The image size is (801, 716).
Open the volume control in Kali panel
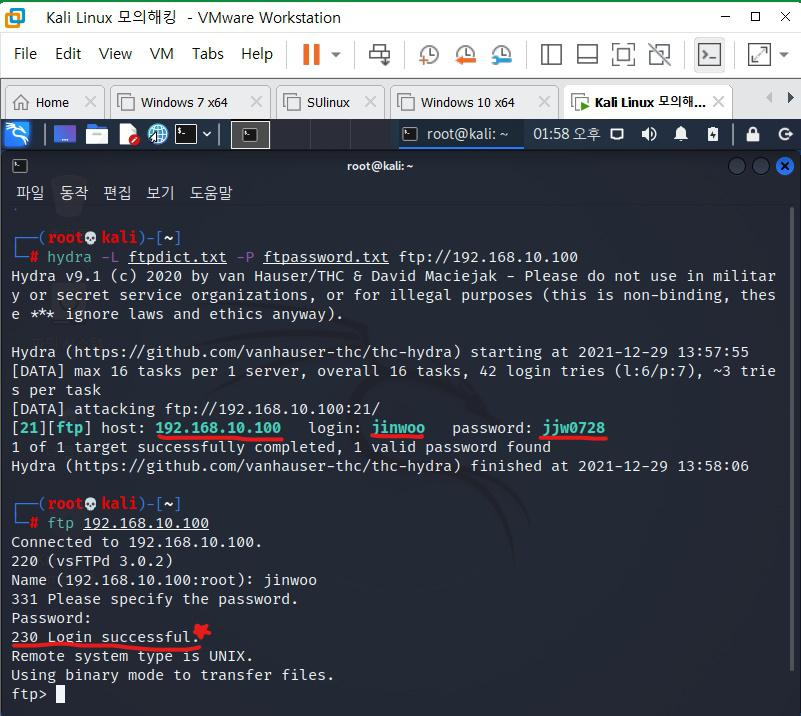649,134
